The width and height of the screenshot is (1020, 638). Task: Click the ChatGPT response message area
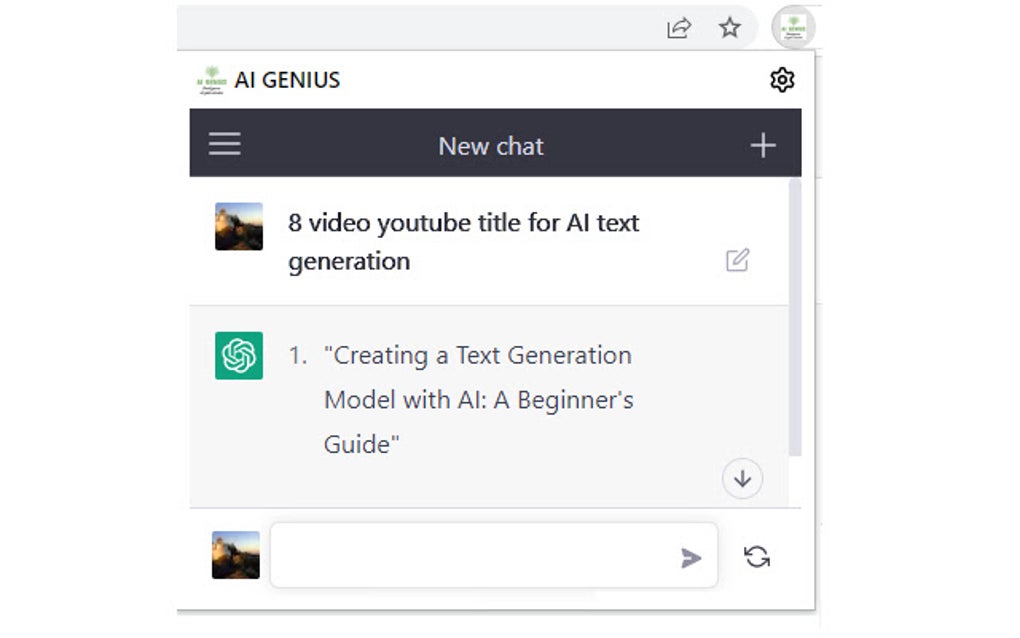[x=490, y=400]
